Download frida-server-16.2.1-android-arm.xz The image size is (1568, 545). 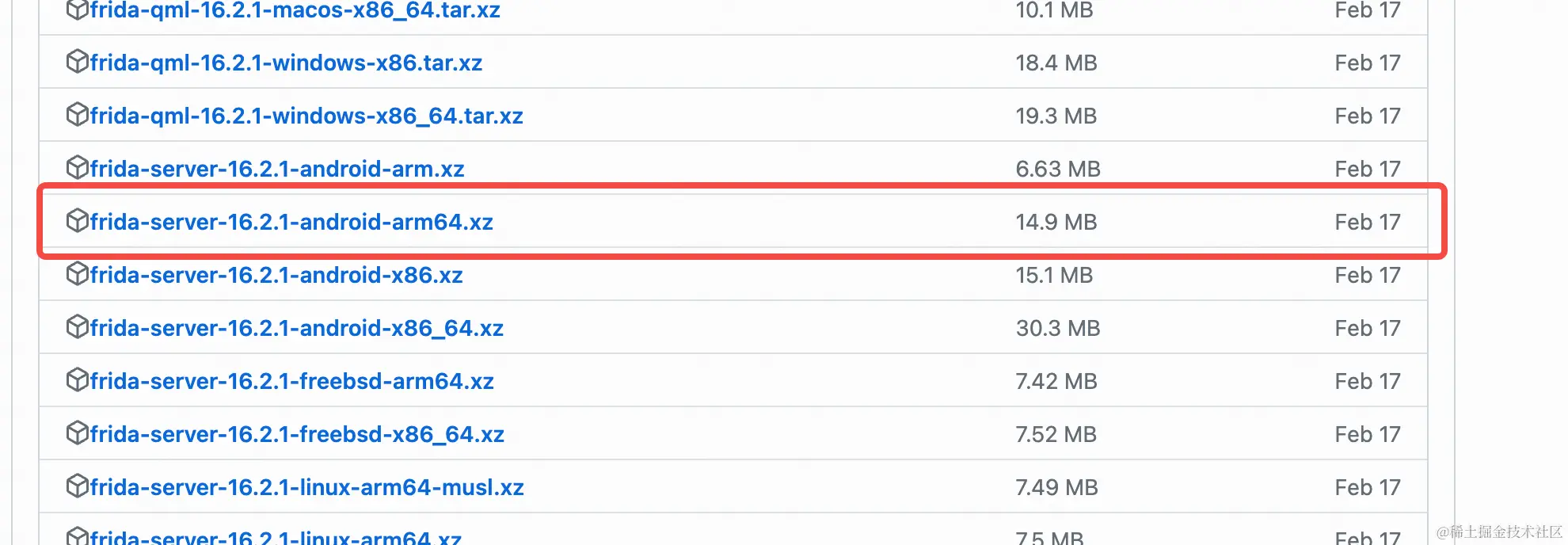pyautogui.click(x=277, y=169)
